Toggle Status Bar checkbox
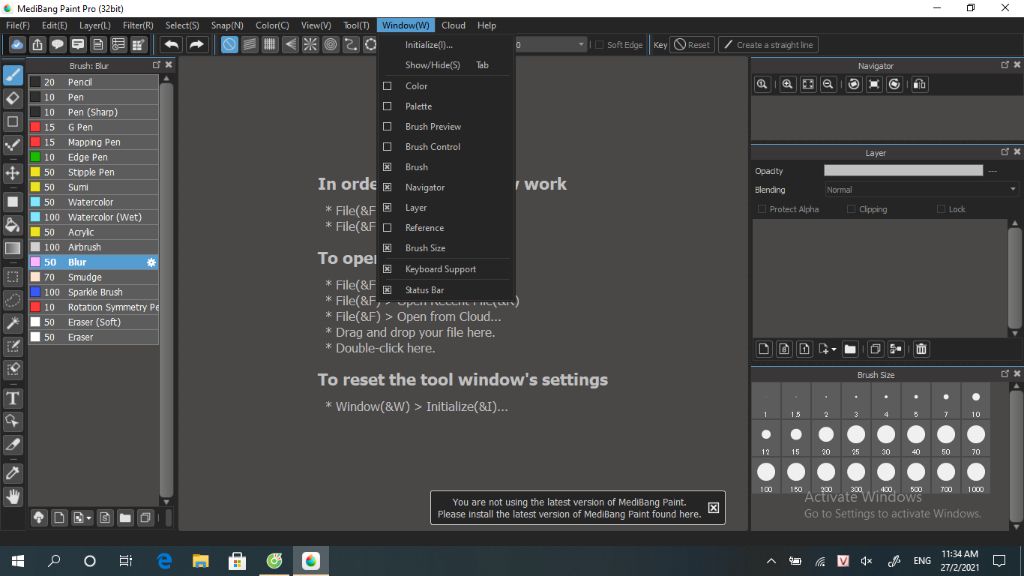Image resolution: width=1024 pixels, height=576 pixels. click(387, 289)
